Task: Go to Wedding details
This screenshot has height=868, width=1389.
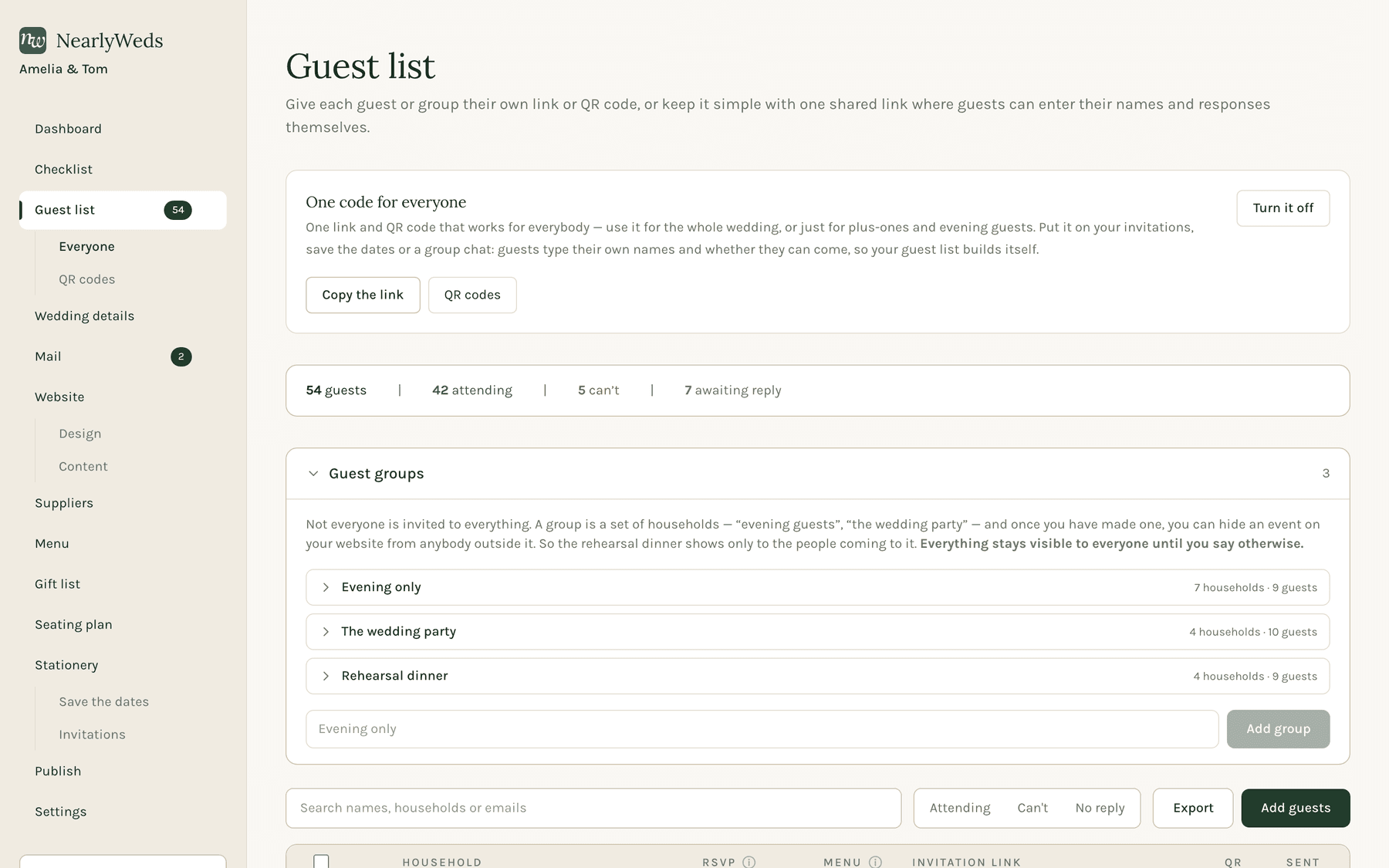Action: pos(123,316)
